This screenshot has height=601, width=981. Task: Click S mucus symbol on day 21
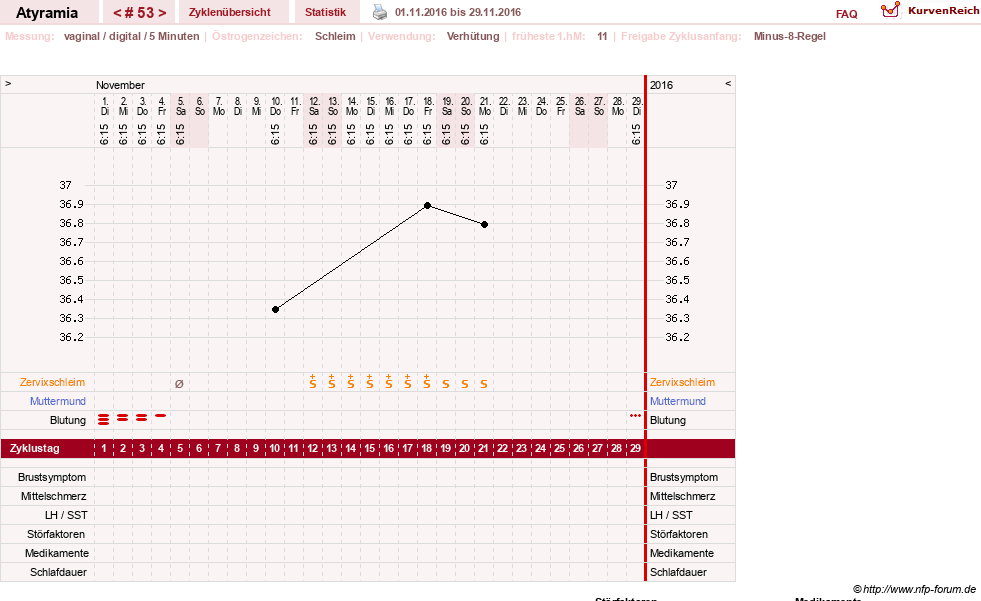(484, 384)
